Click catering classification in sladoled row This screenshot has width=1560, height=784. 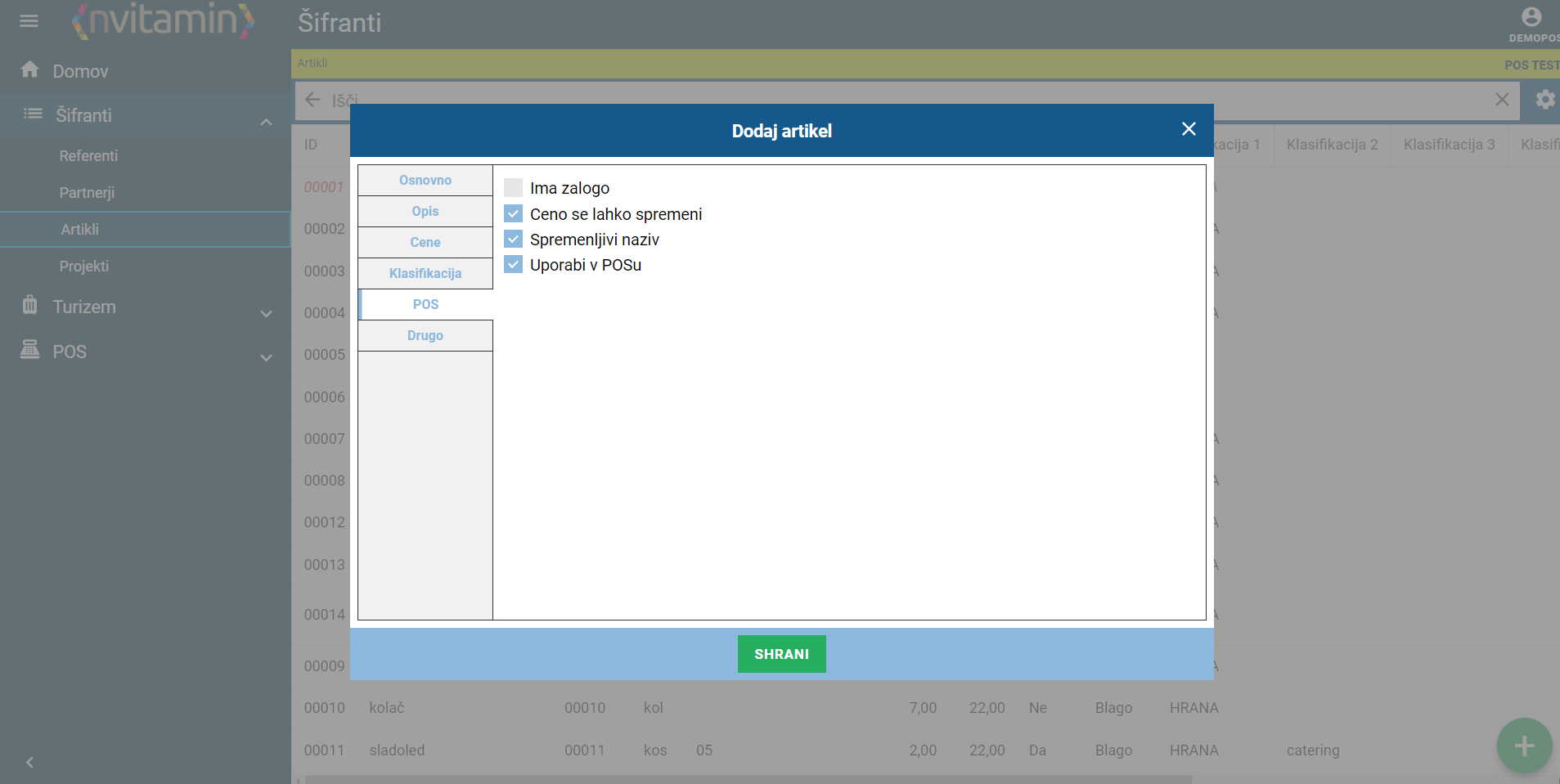click(x=1313, y=750)
